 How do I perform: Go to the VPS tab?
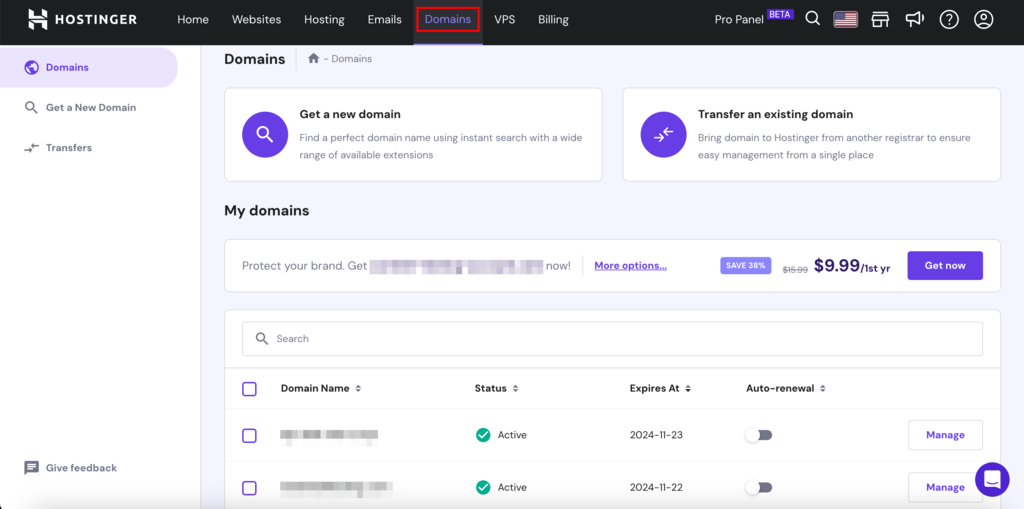coord(504,19)
